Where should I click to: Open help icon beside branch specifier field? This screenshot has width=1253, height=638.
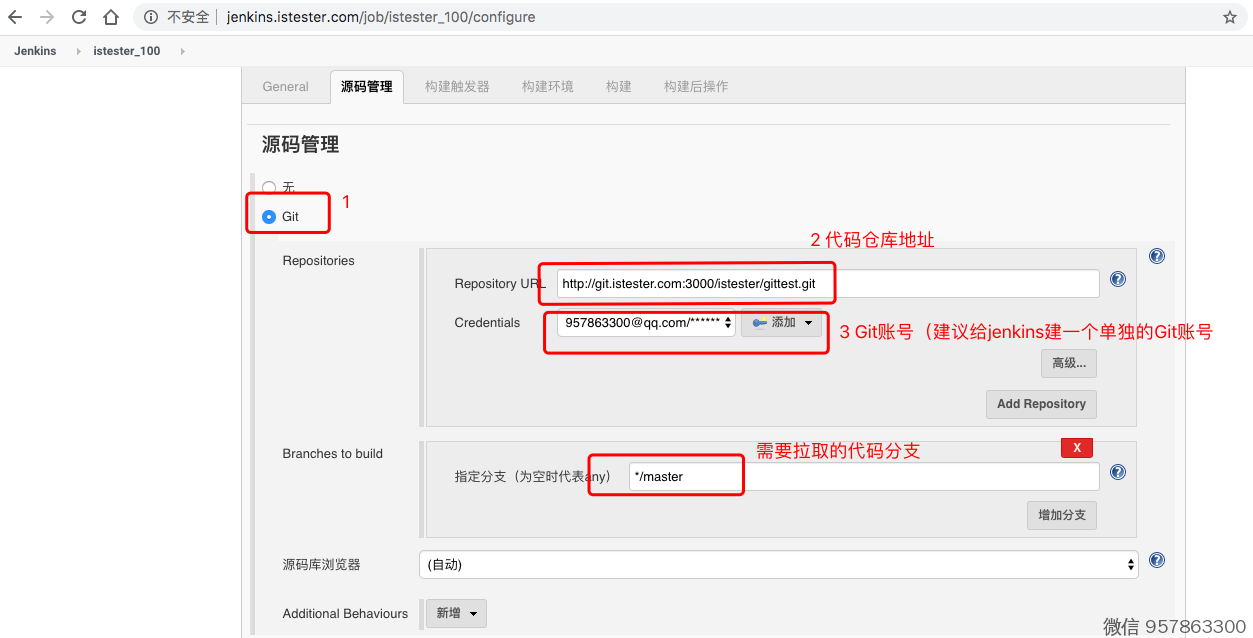[1118, 472]
